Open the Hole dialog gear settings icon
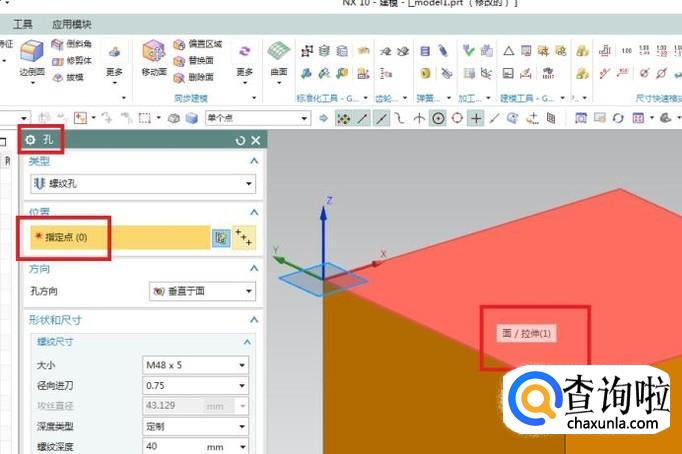This screenshot has height=454, width=682. [x=31, y=141]
